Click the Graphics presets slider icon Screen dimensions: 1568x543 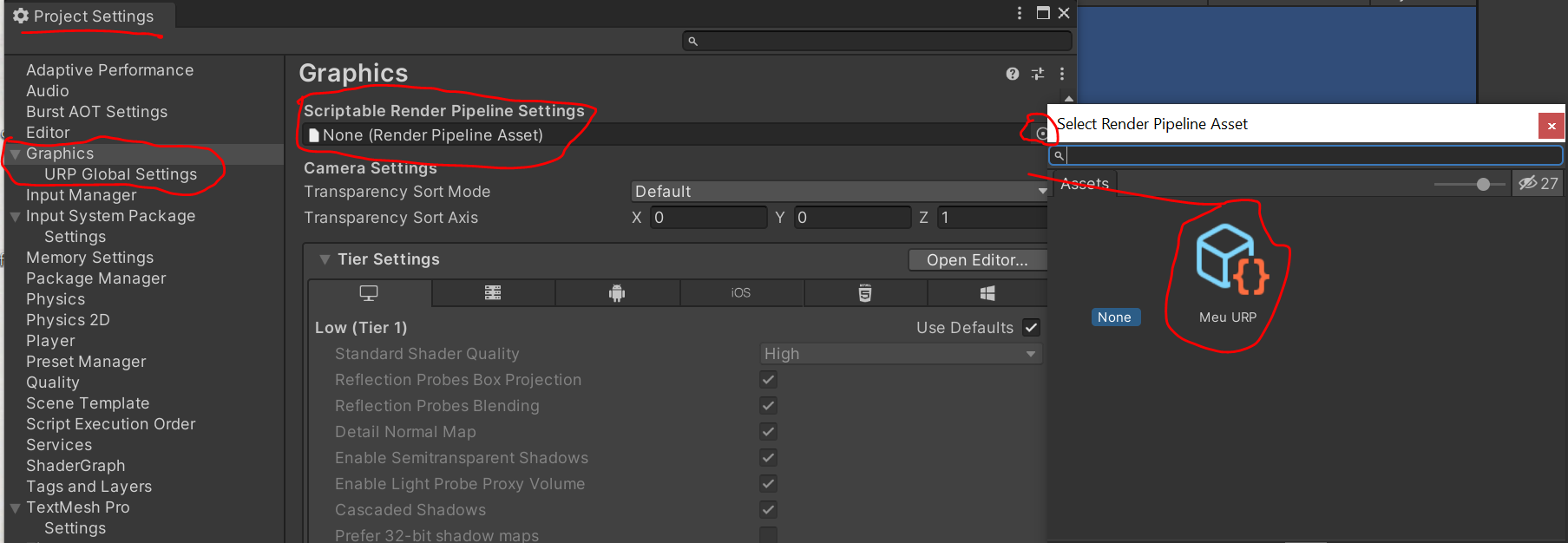point(1037,74)
